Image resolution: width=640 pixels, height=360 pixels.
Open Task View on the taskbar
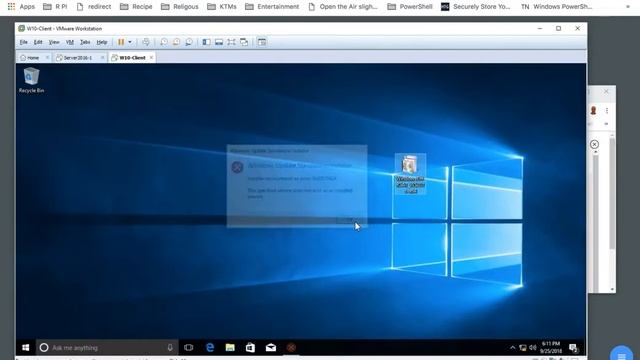[x=189, y=348]
